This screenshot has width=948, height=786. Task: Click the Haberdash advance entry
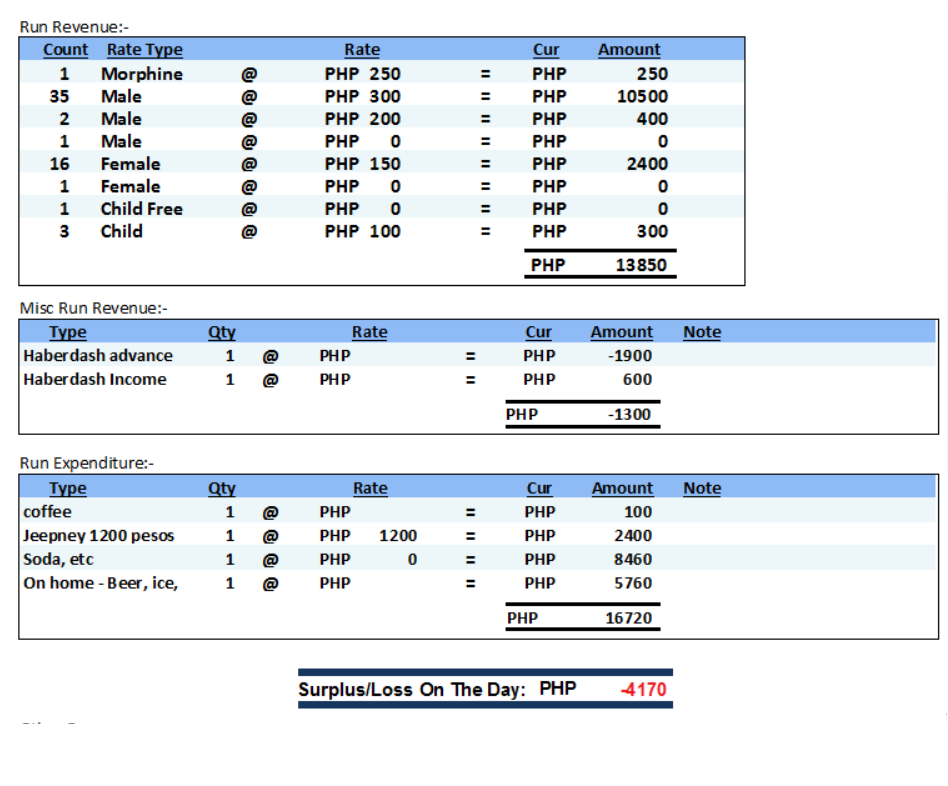coord(98,356)
